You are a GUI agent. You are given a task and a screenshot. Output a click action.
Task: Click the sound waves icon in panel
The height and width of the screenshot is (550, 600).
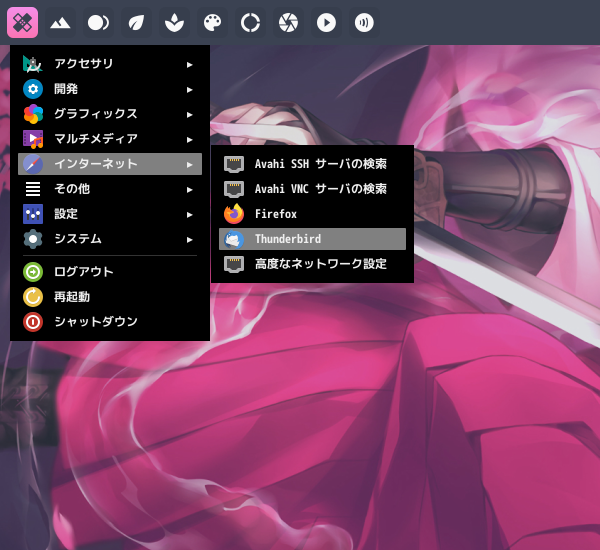pos(364,23)
